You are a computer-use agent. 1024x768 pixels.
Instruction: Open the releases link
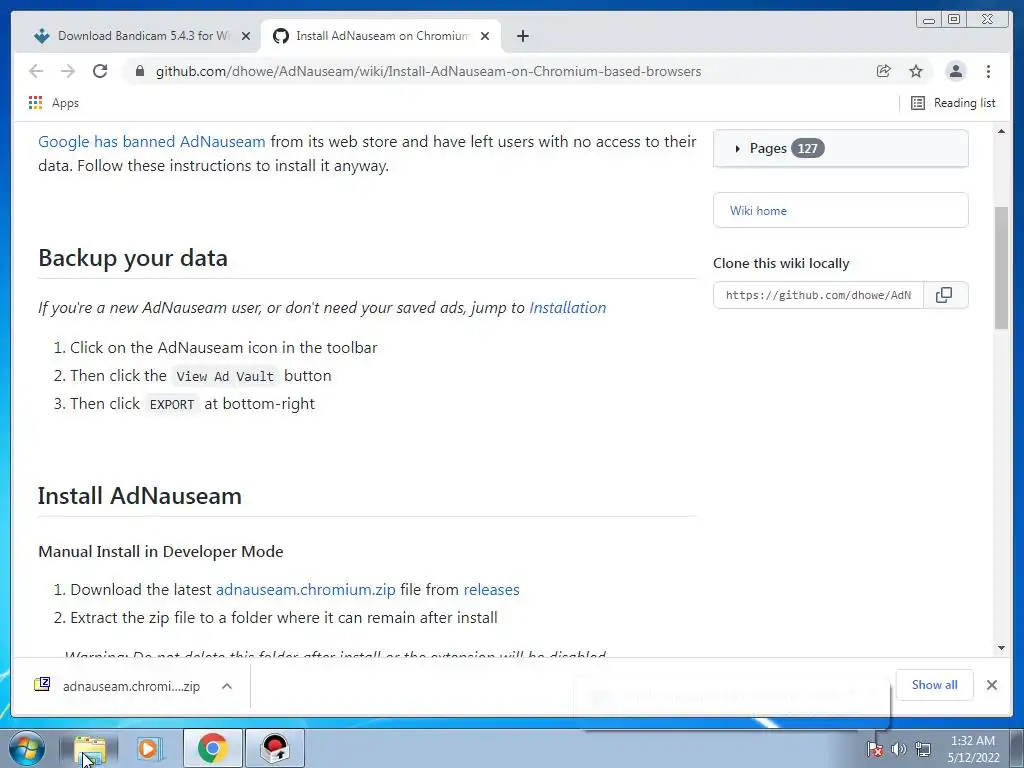coord(491,590)
